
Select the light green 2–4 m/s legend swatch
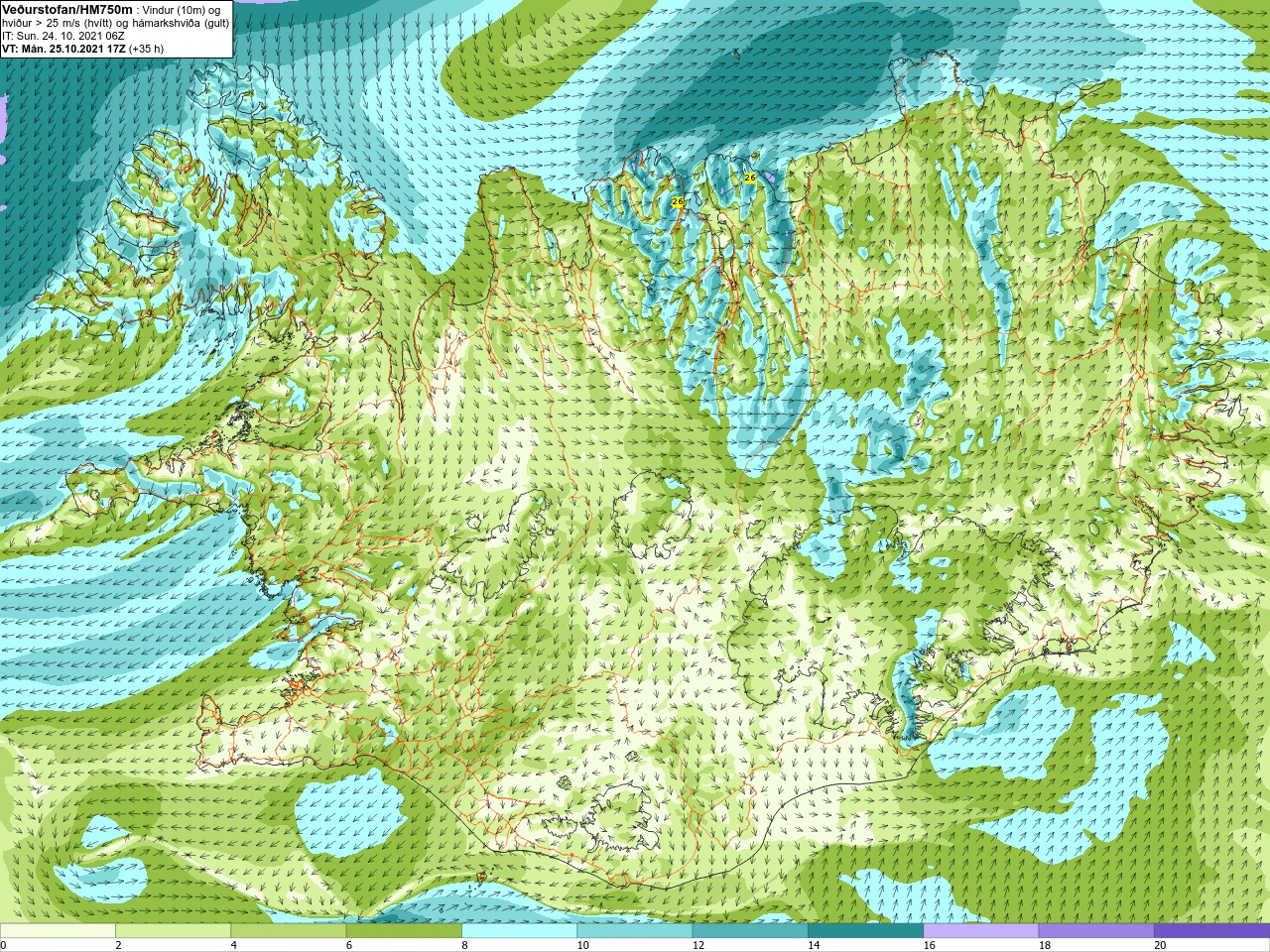pyautogui.click(x=173, y=931)
